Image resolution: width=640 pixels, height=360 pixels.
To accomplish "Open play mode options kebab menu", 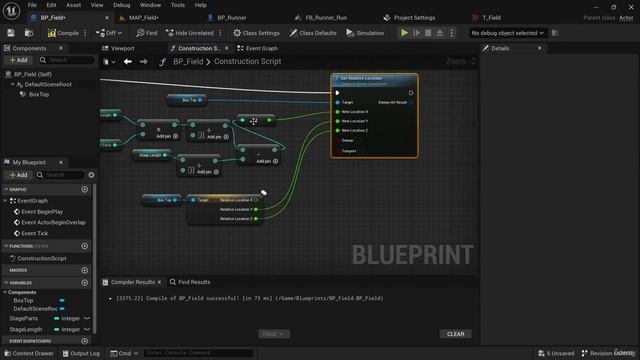I will click(x=451, y=33).
